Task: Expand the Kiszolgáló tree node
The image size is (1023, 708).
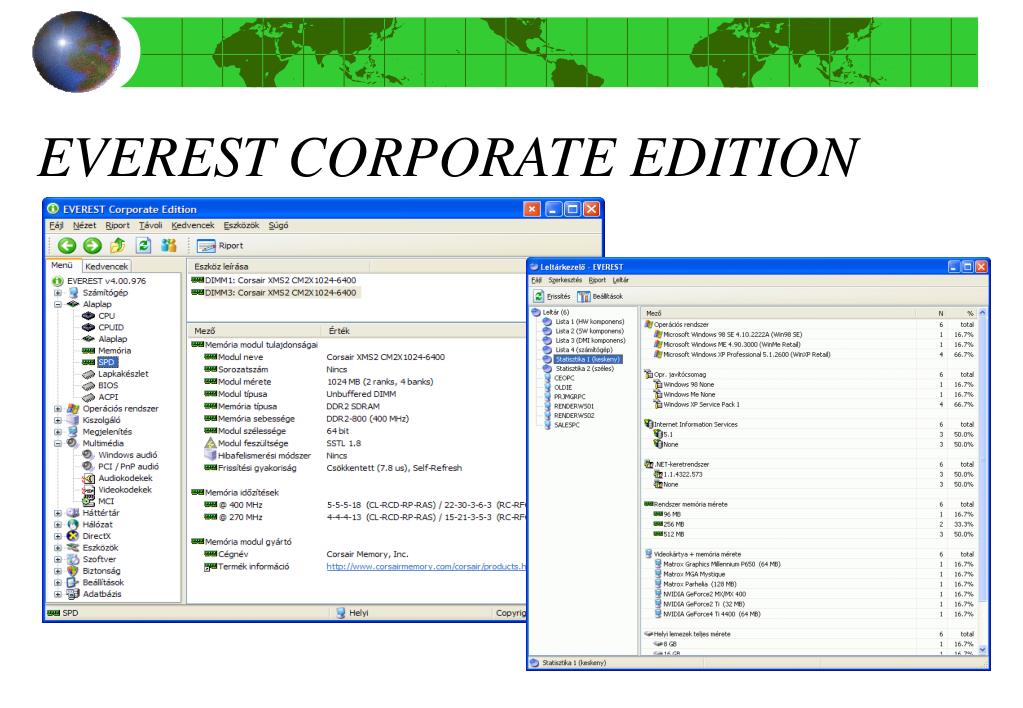Action: click(x=58, y=420)
